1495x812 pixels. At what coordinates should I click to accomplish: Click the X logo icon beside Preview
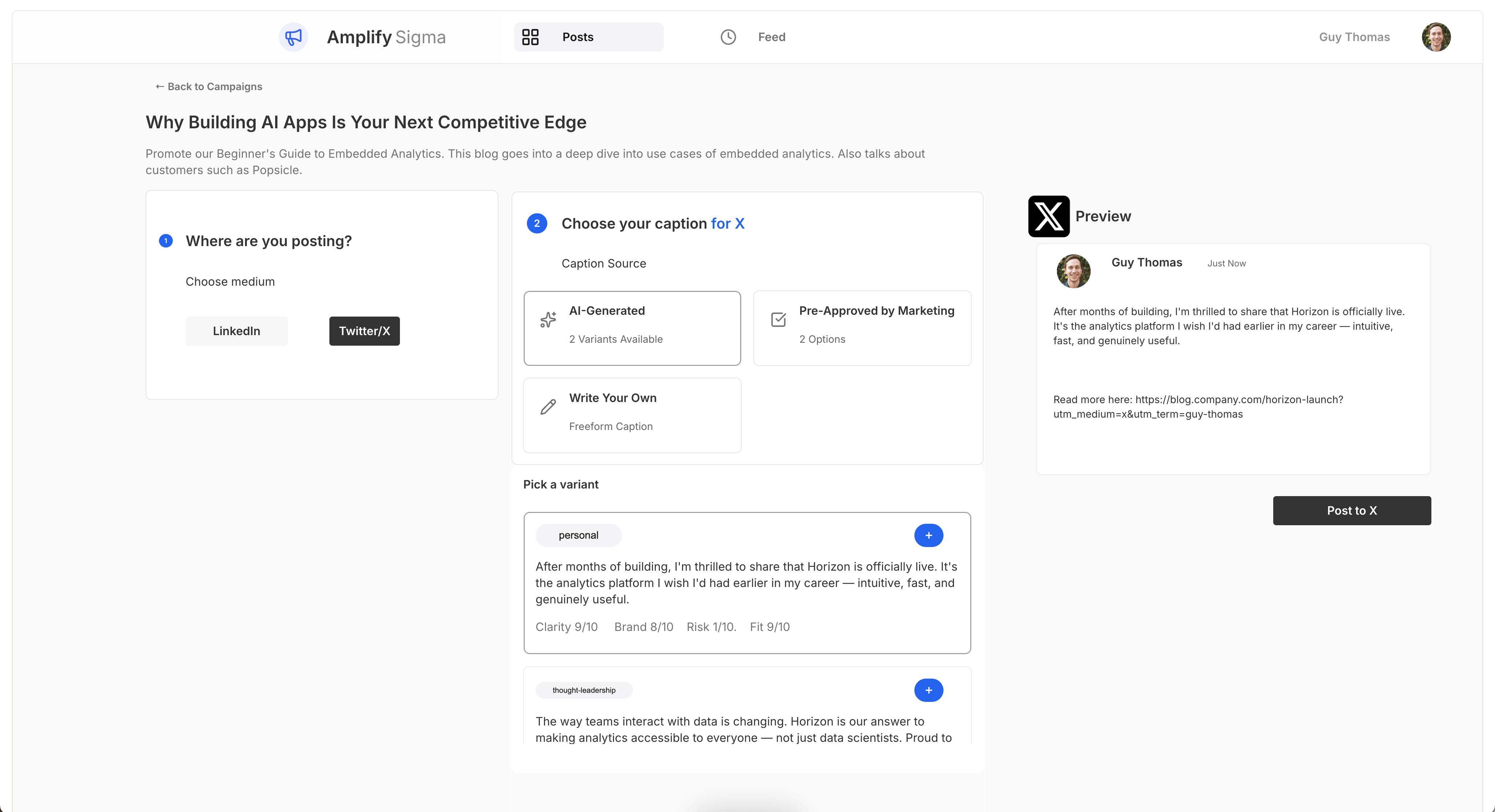point(1048,216)
